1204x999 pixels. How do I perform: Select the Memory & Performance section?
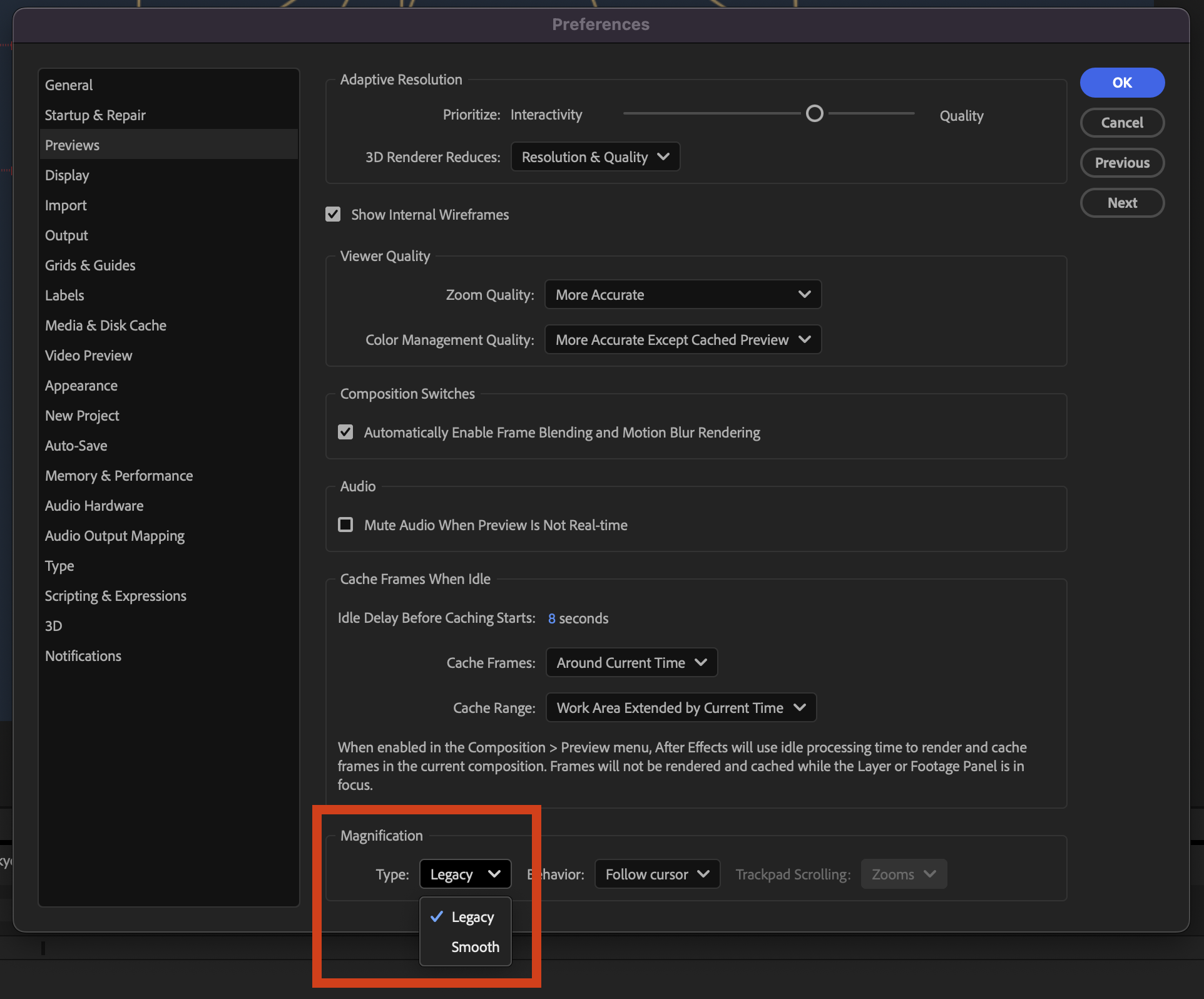point(119,475)
